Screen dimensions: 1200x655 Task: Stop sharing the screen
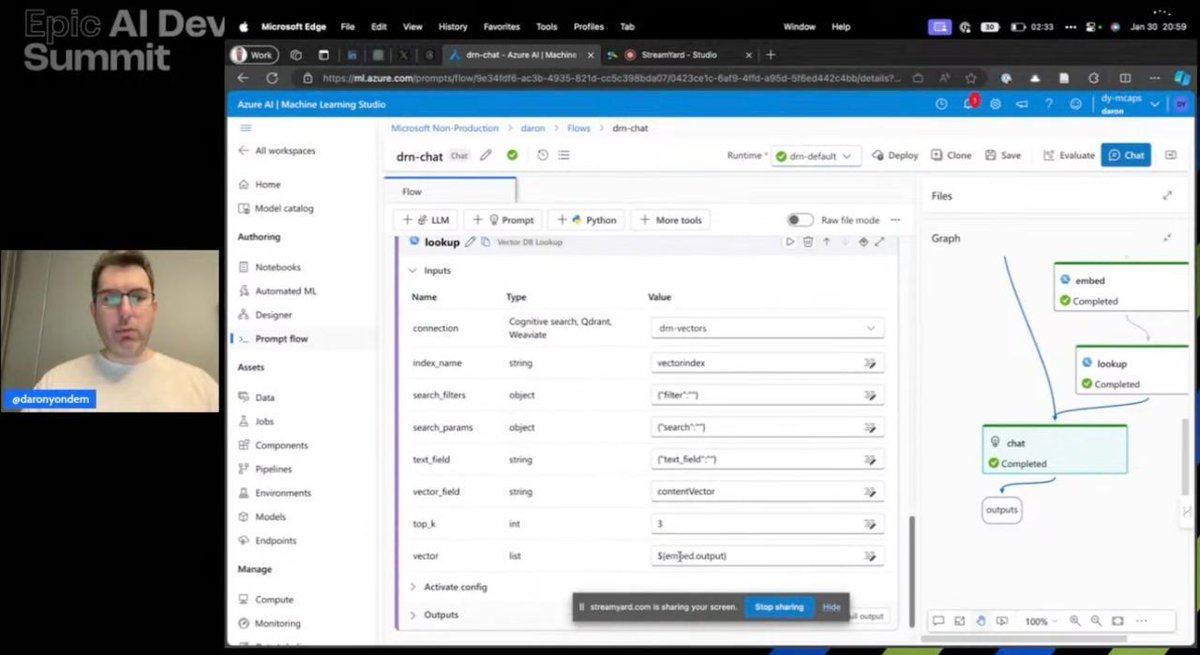(x=778, y=607)
